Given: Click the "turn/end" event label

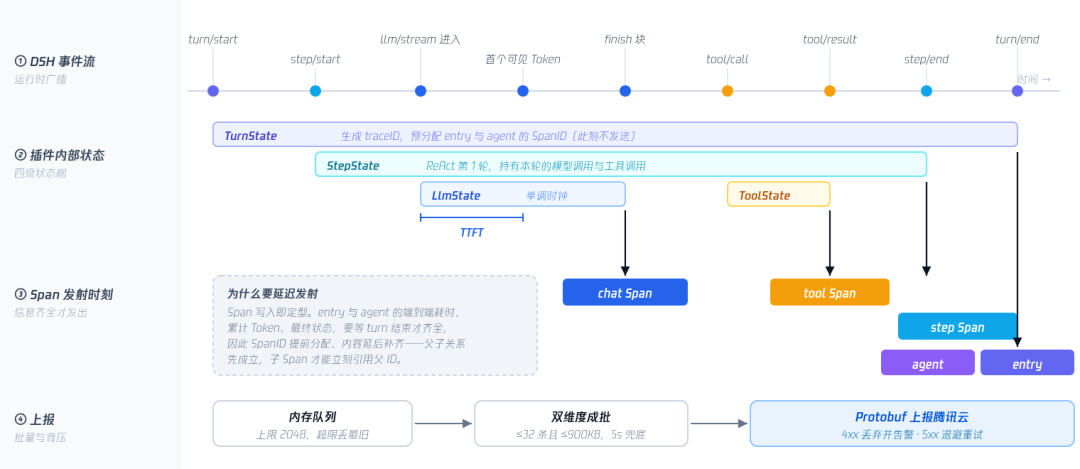Looking at the screenshot, I should click(1017, 39).
